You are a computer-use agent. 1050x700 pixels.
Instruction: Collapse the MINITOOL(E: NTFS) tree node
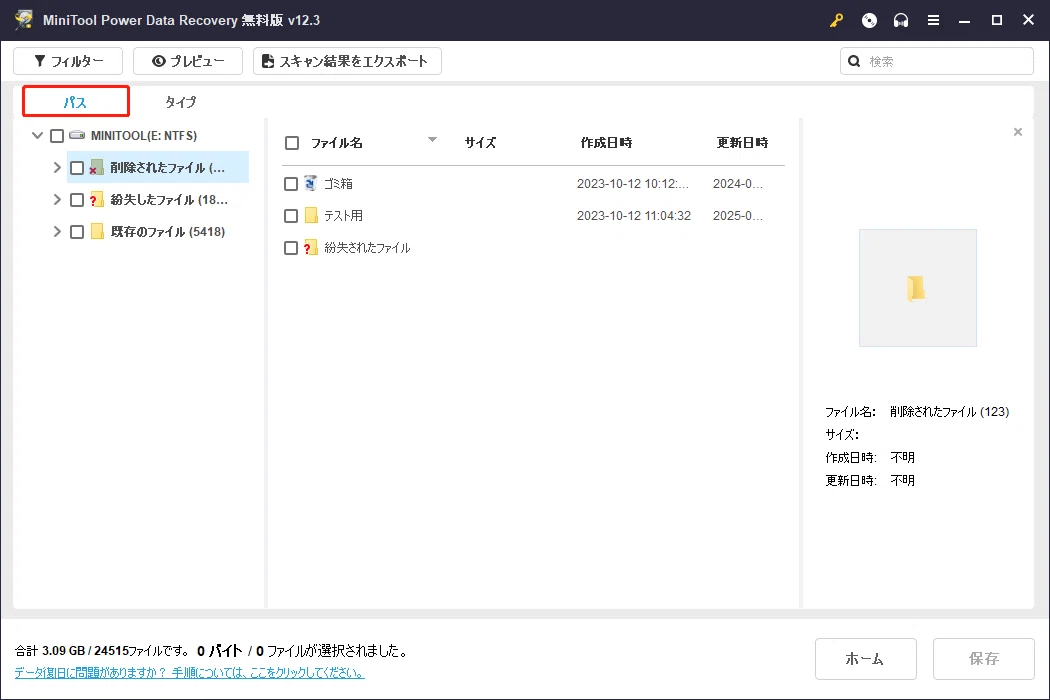38,135
